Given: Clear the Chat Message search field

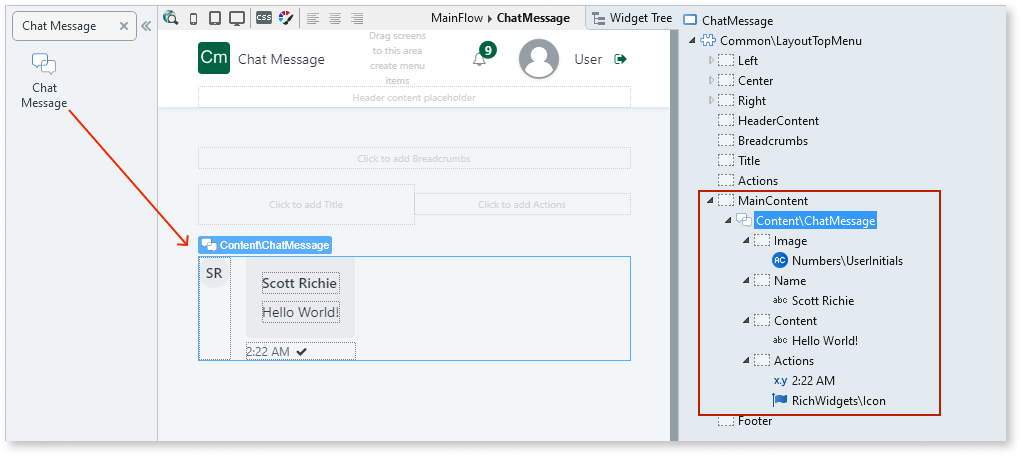Looking at the screenshot, I should point(124,26).
